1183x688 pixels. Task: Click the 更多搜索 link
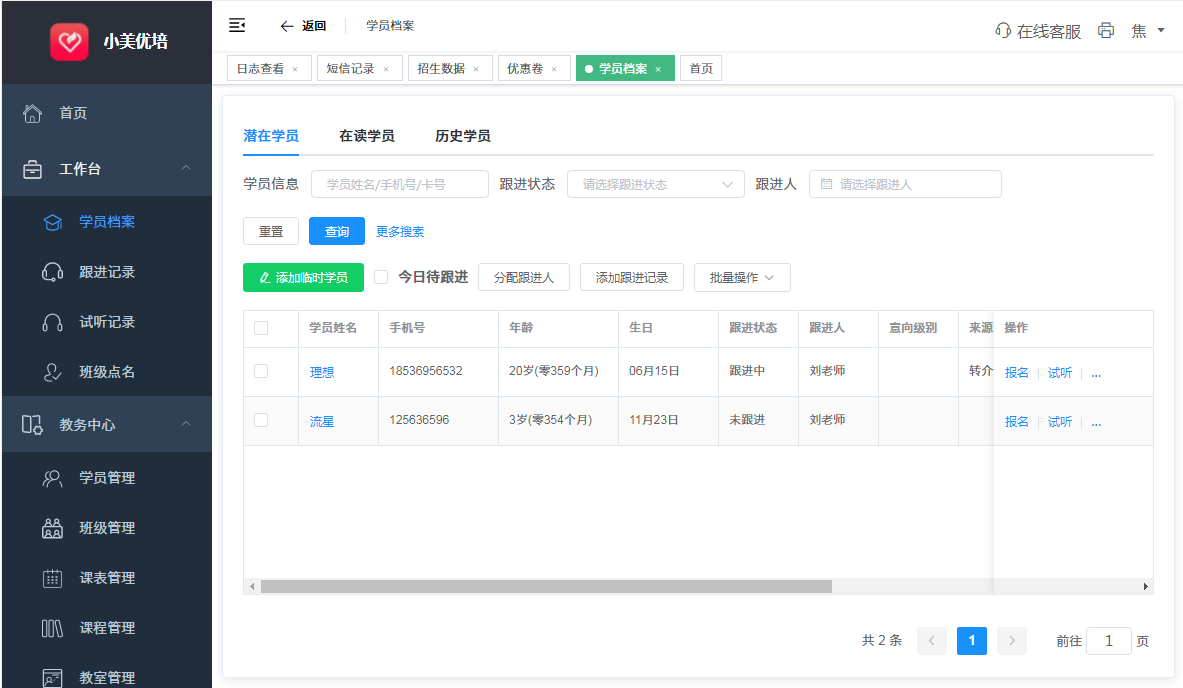400,232
